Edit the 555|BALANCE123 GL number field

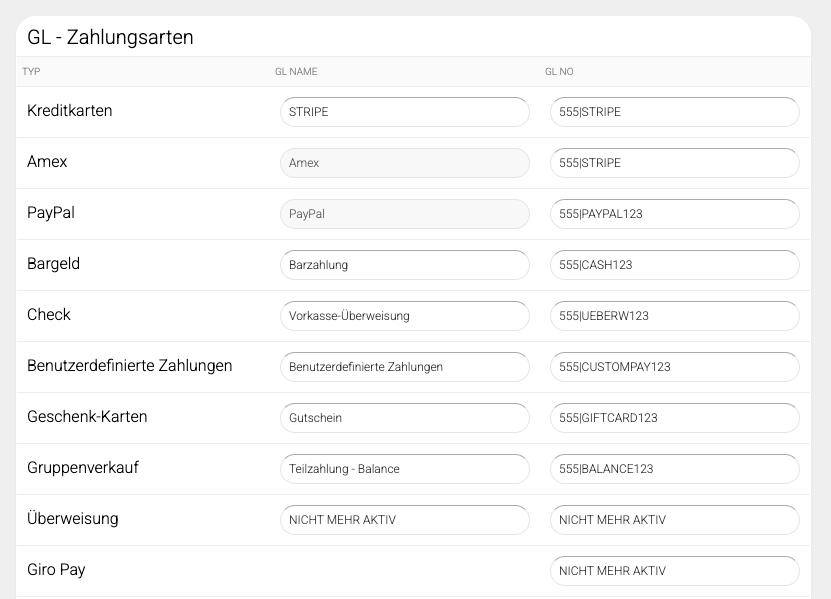point(674,469)
